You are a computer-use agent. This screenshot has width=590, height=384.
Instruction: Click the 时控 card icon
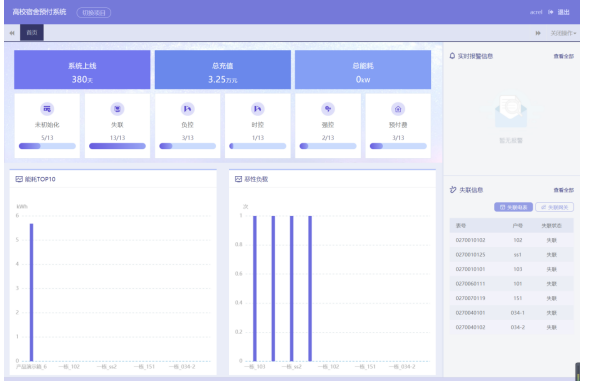258,109
